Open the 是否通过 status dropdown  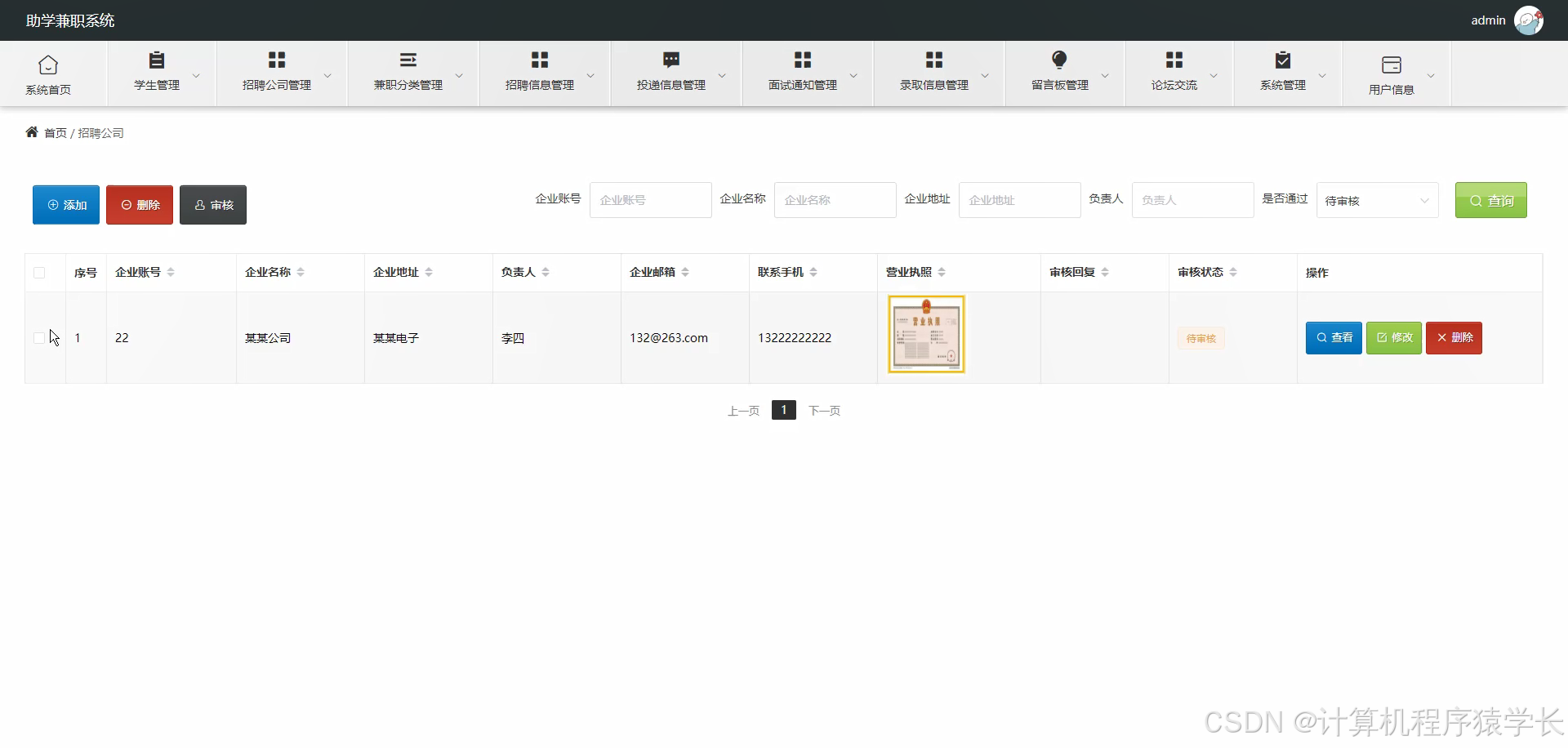[x=1378, y=200]
